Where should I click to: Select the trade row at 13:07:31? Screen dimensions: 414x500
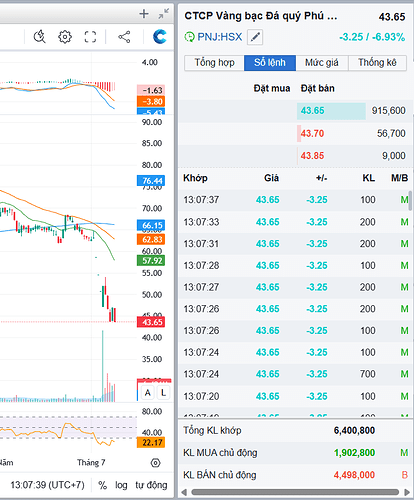(x=294, y=244)
